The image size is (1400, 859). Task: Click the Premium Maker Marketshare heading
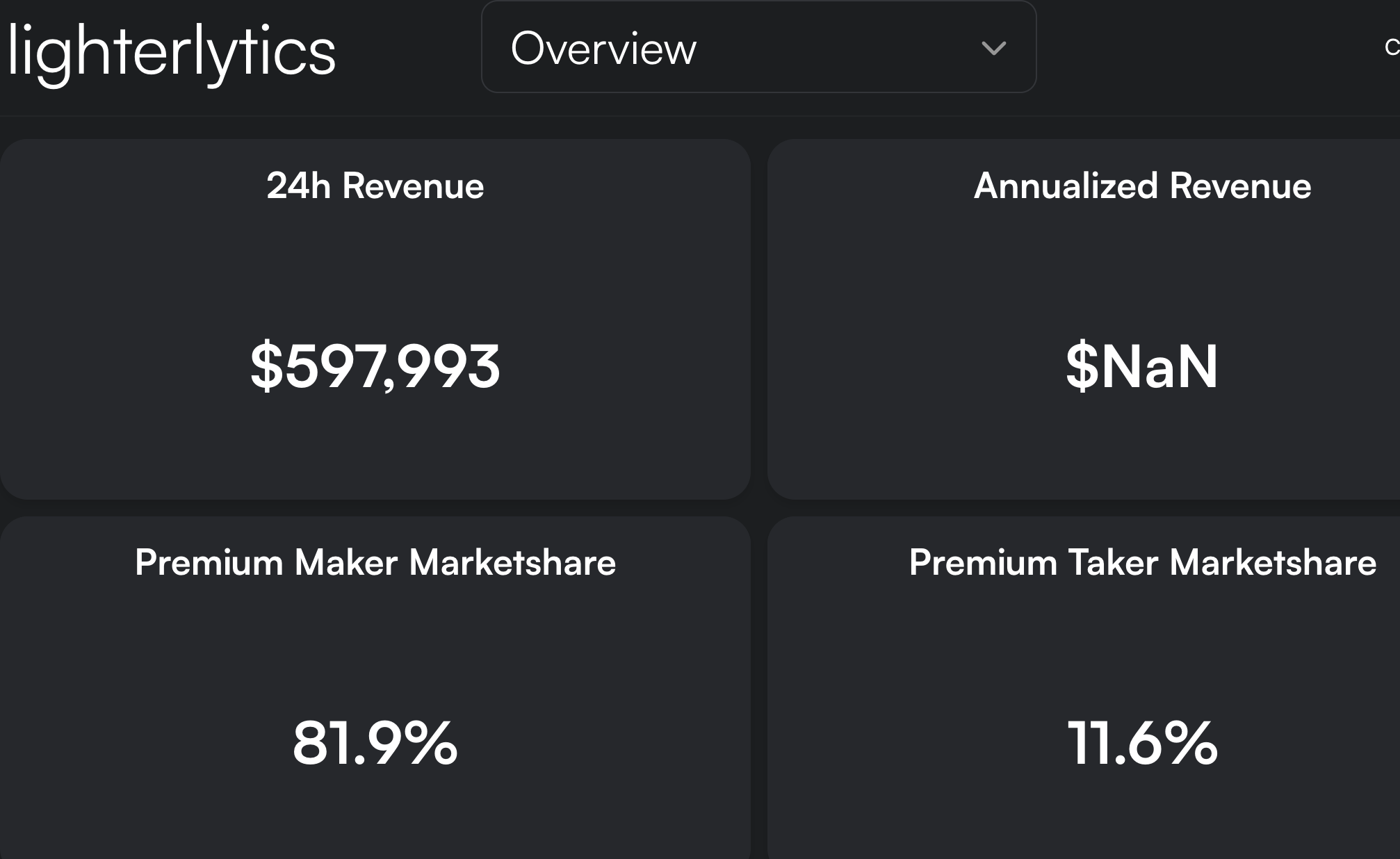375,562
